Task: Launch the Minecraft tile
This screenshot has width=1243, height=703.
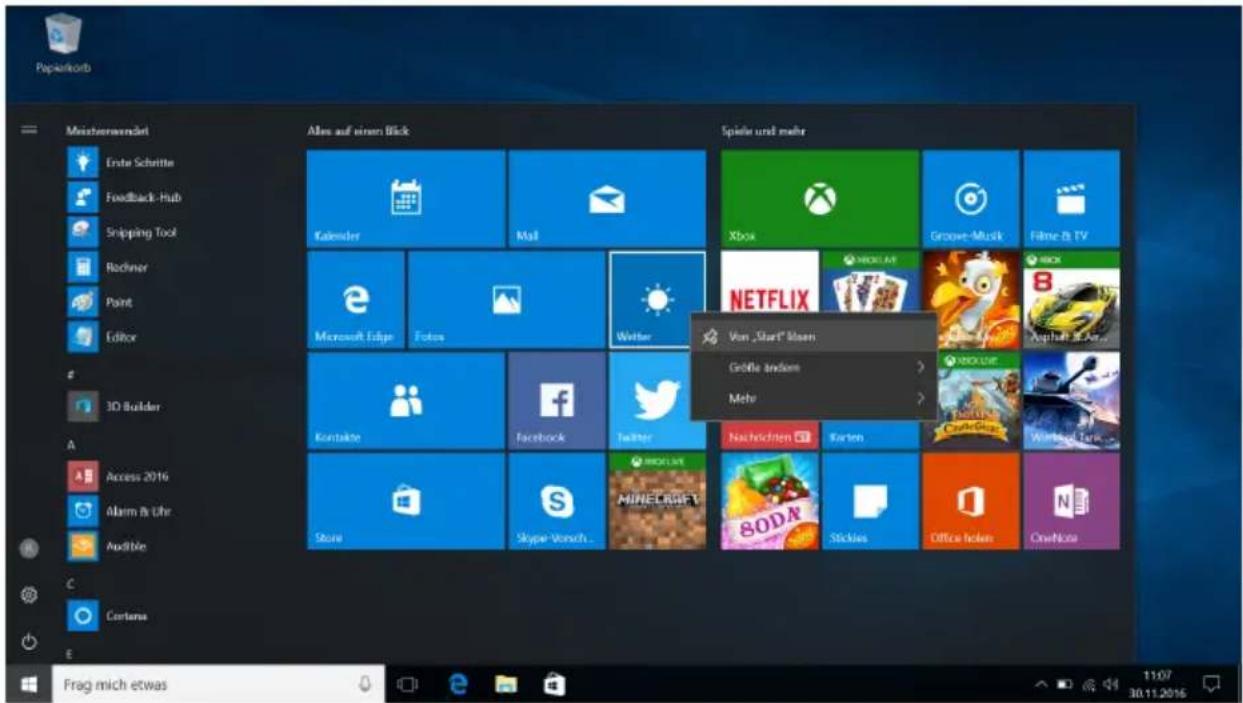Action: coord(657,500)
